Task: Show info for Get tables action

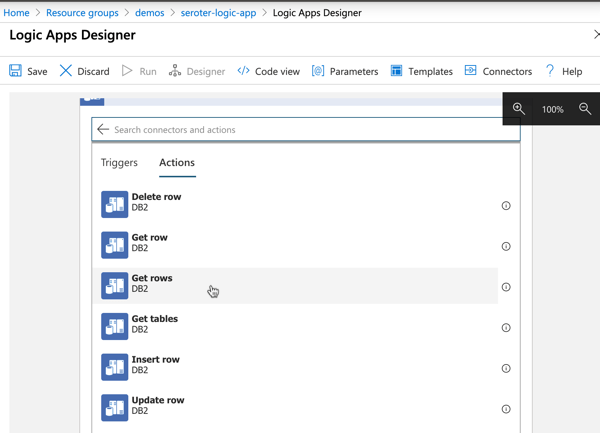Action: (506, 328)
